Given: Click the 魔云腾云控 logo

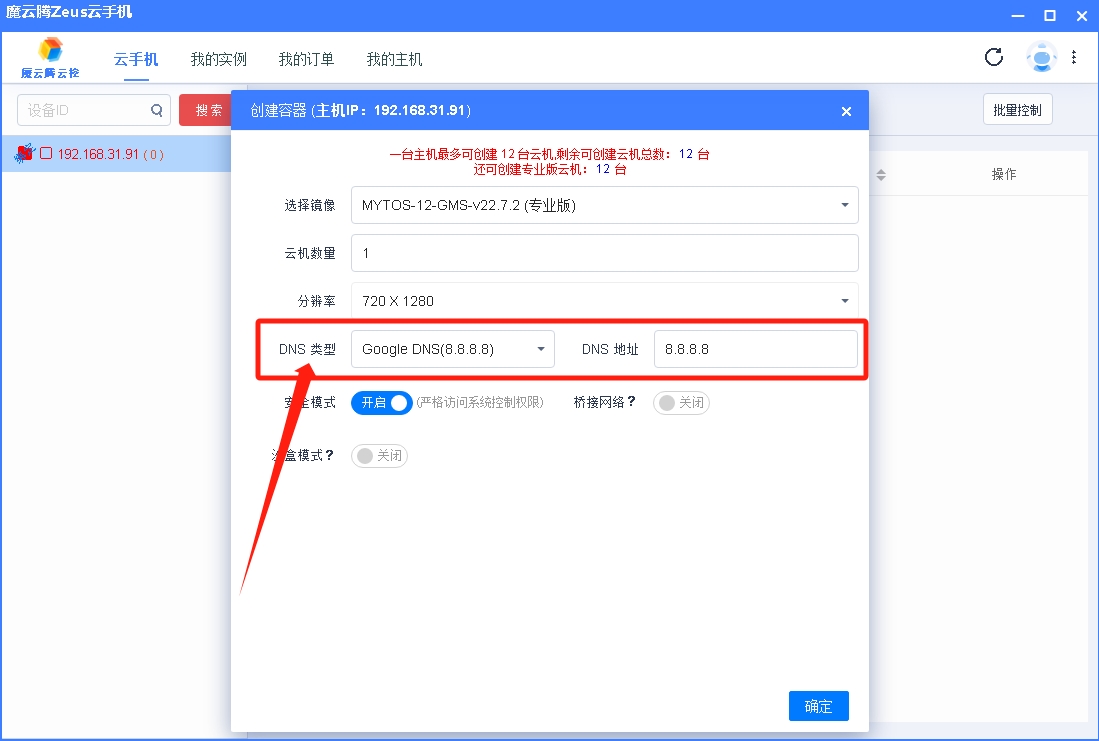Looking at the screenshot, I should [x=50, y=58].
